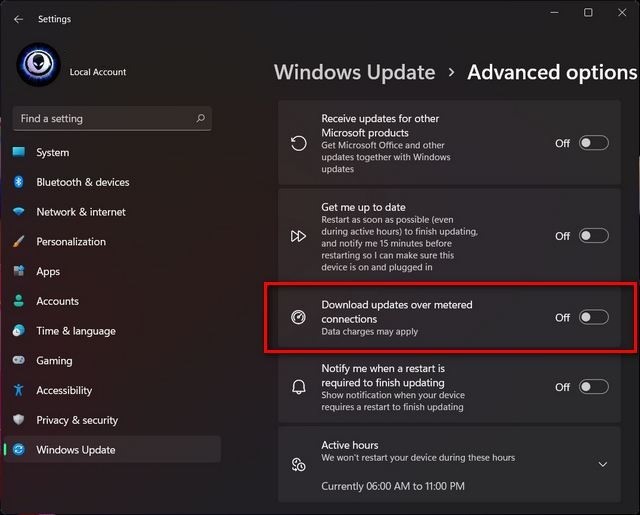Viewport: 640px width, 515px height.
Task: Turn on Get me up to date
Action: click(593, 236)
